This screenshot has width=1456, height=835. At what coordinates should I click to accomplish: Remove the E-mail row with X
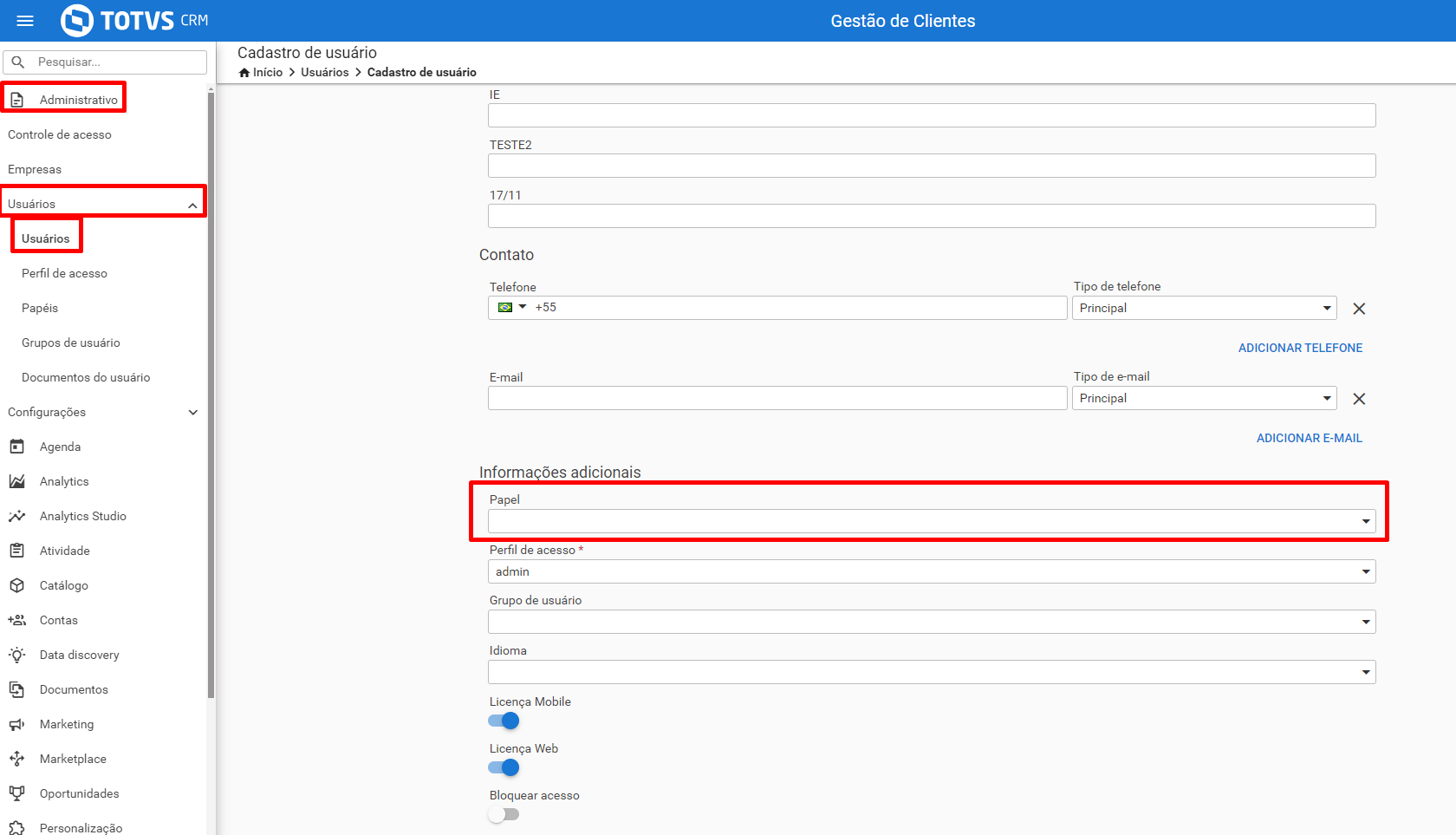tap(1359, 399)
